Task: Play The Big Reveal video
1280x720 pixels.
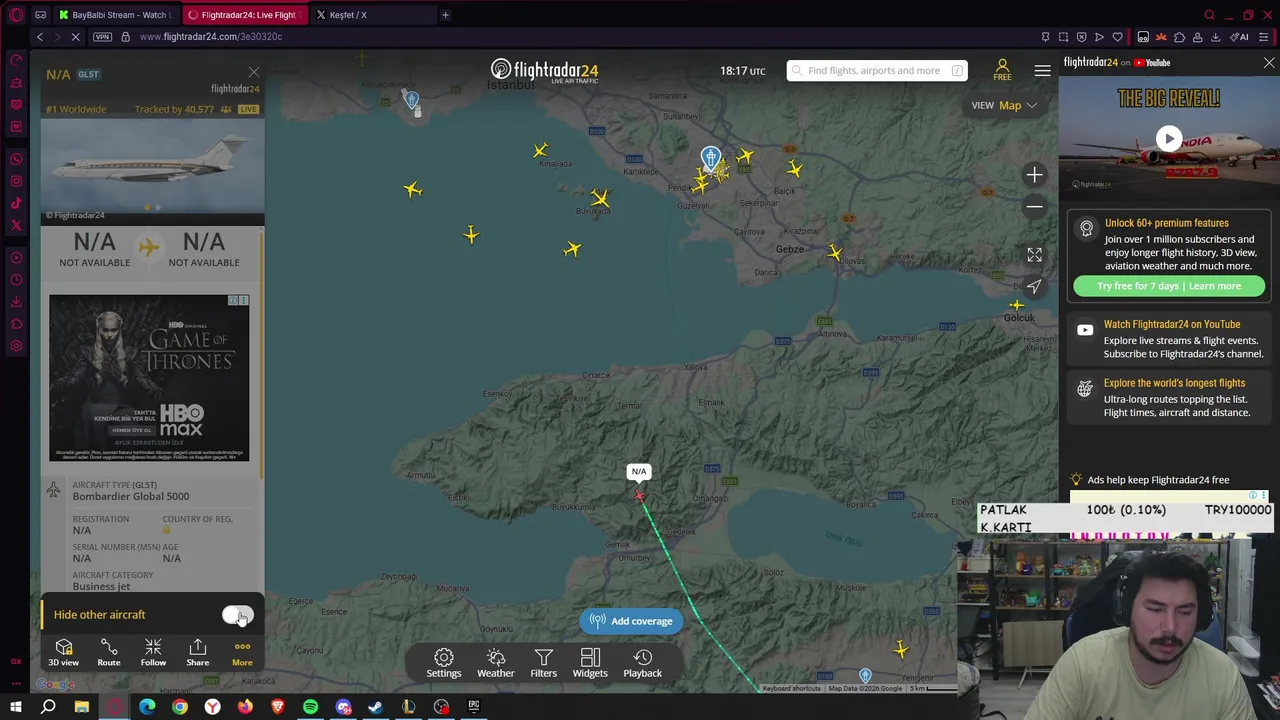Action: click(1169, 138)
